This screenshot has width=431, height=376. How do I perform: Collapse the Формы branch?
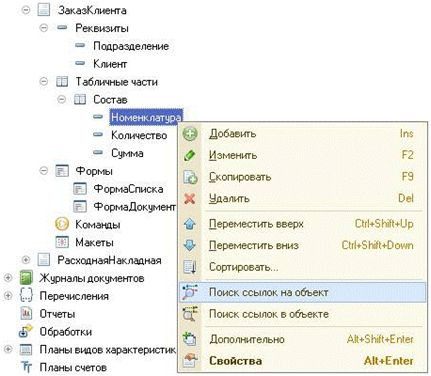(x=44, y=171)
